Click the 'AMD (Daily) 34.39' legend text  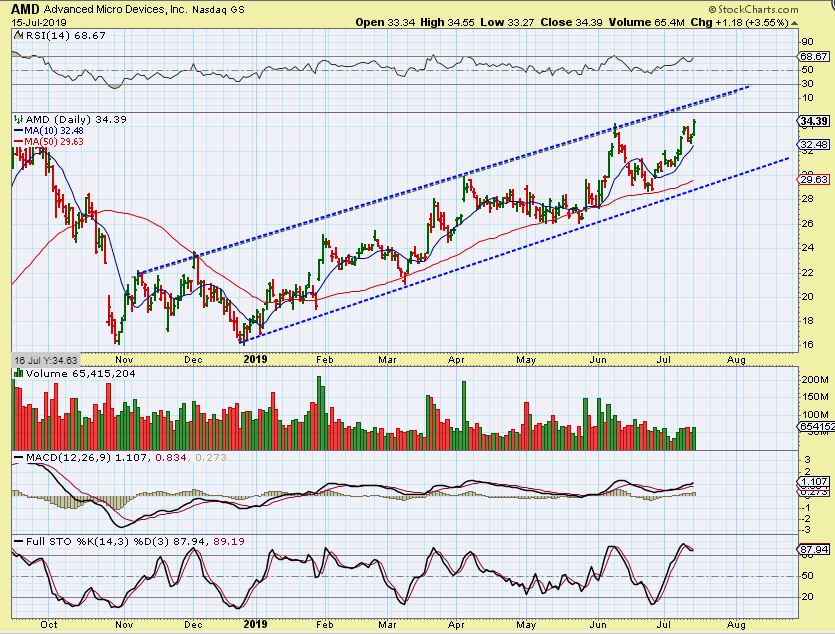(76, 120)
